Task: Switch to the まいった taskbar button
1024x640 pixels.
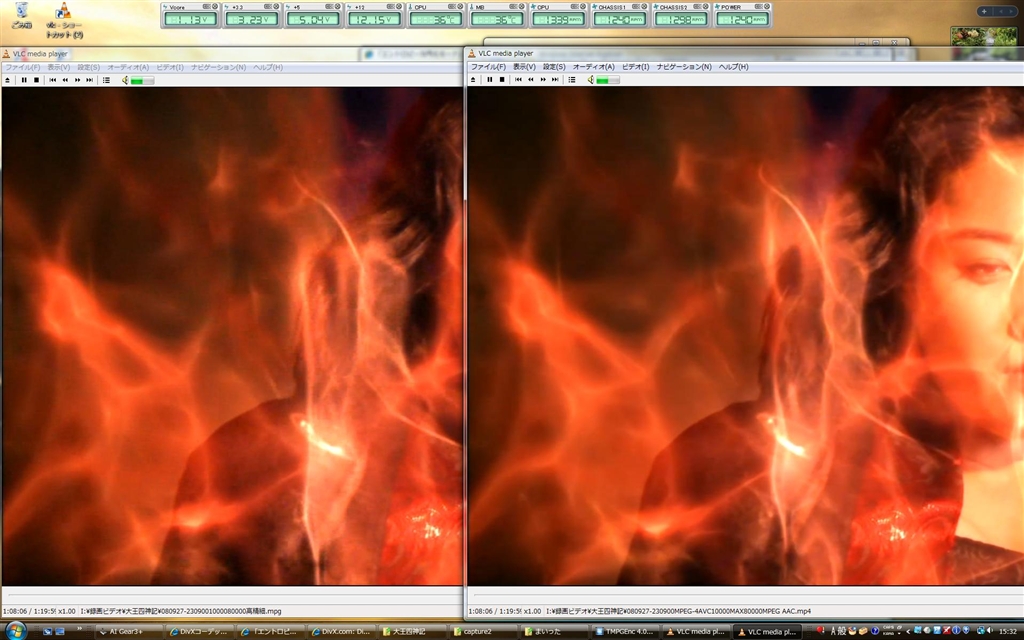Action: click(554, 632)
